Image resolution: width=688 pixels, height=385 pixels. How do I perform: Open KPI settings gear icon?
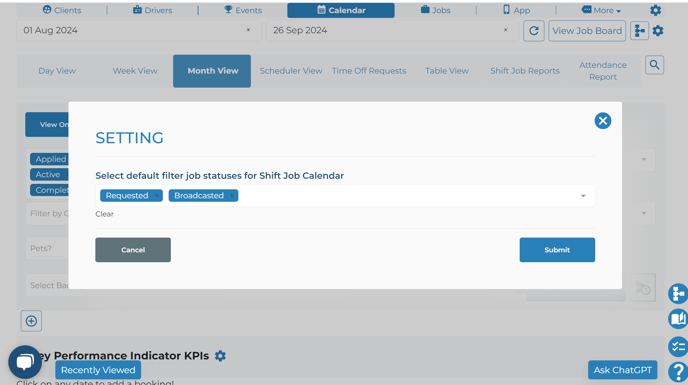coord(220,356)
